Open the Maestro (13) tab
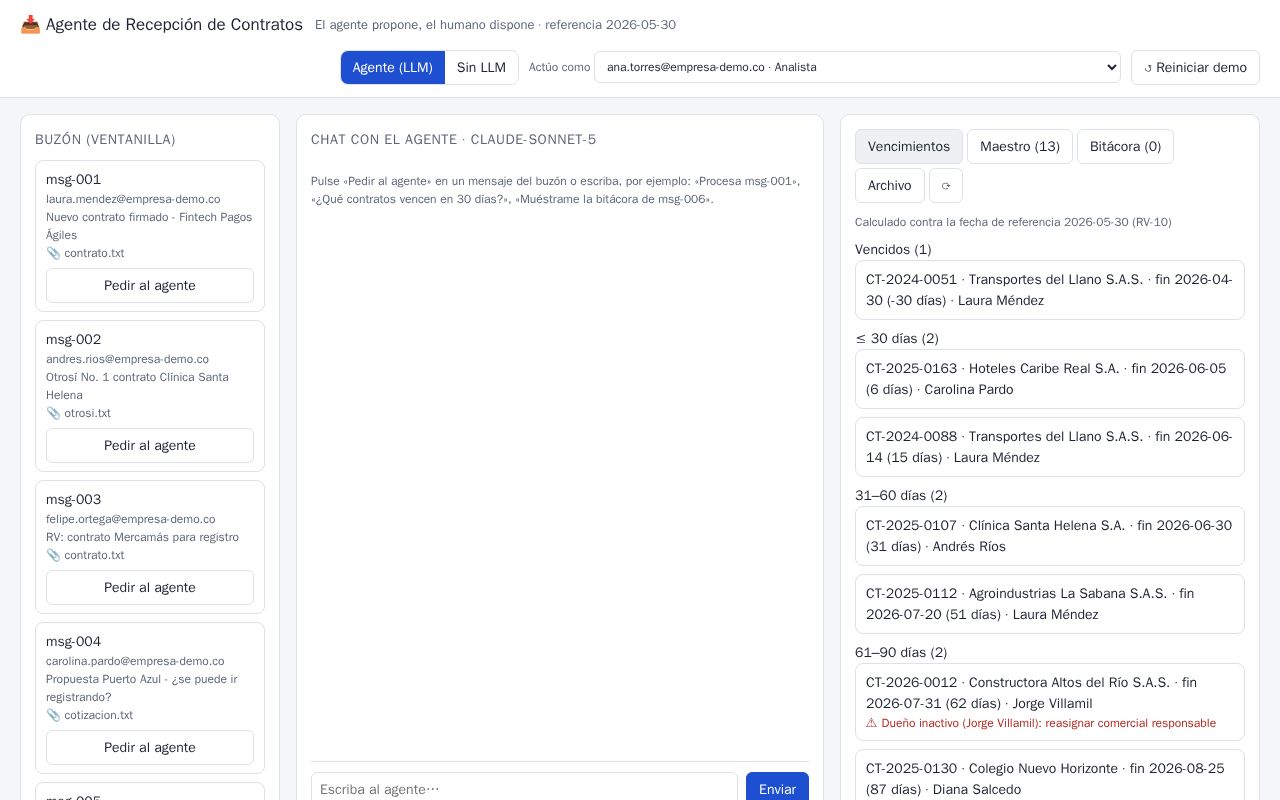This screenshot has width=1280, height=800. coord(1020,147)
